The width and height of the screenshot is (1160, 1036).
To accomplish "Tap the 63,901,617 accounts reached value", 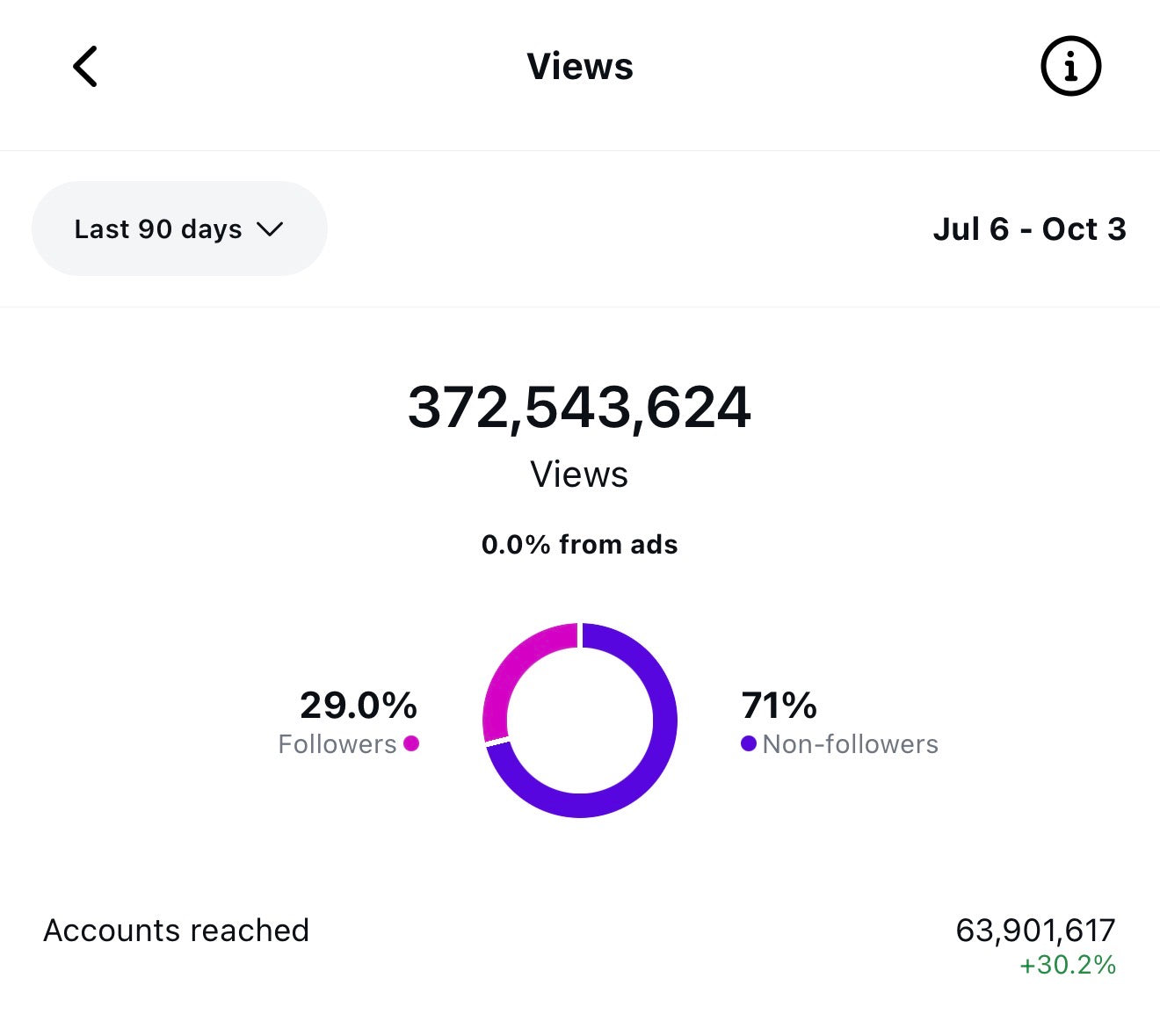I will click(1034, 931).
